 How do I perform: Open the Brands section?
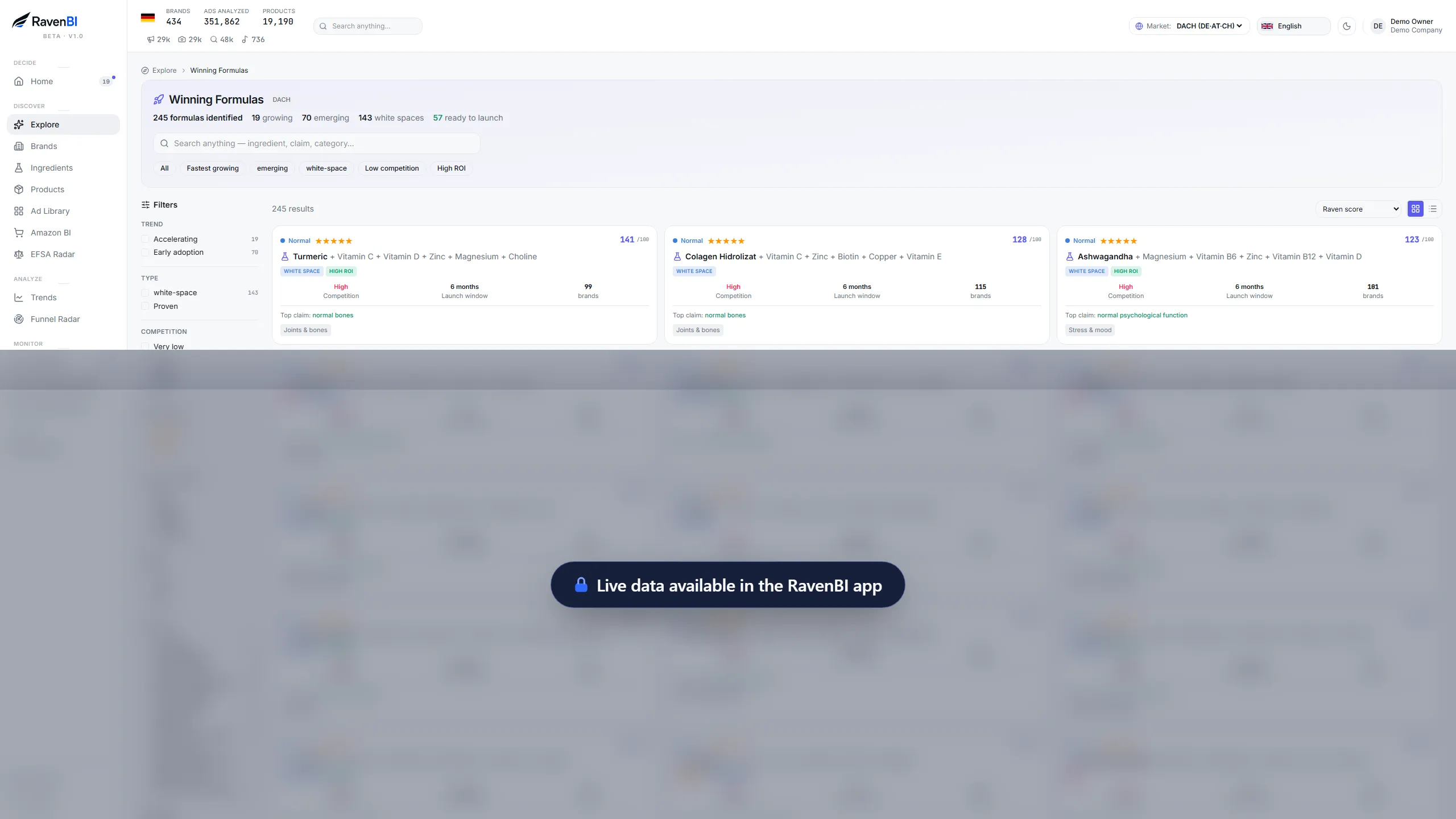(63, 146)
